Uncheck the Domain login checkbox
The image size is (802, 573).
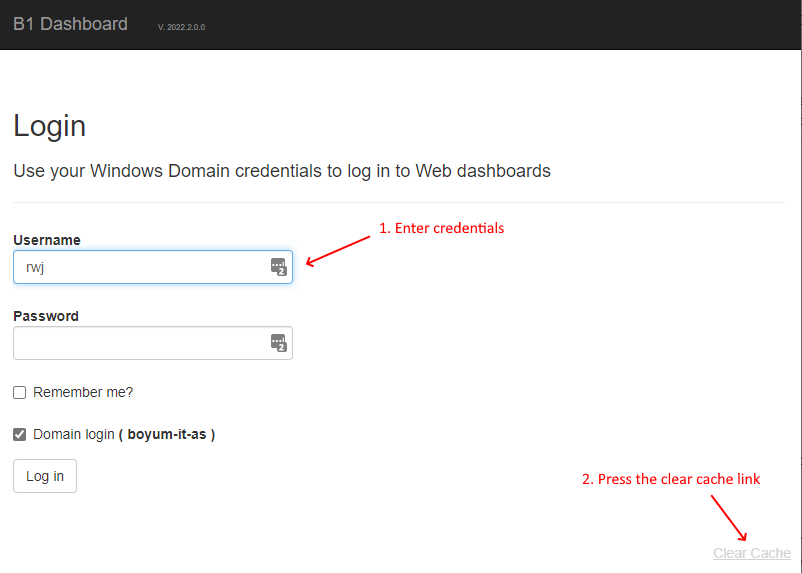pyautogui.click(x=19, y=434)
